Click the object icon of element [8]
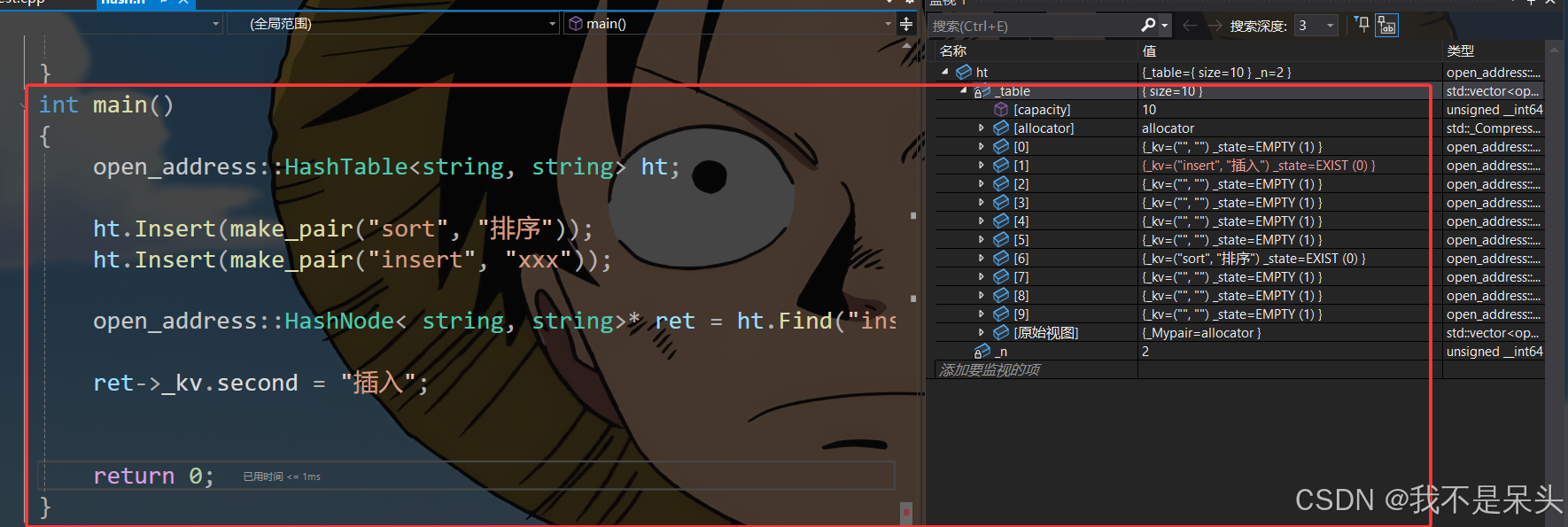This screenshot has height=527, width=1568. [1001, 296]
